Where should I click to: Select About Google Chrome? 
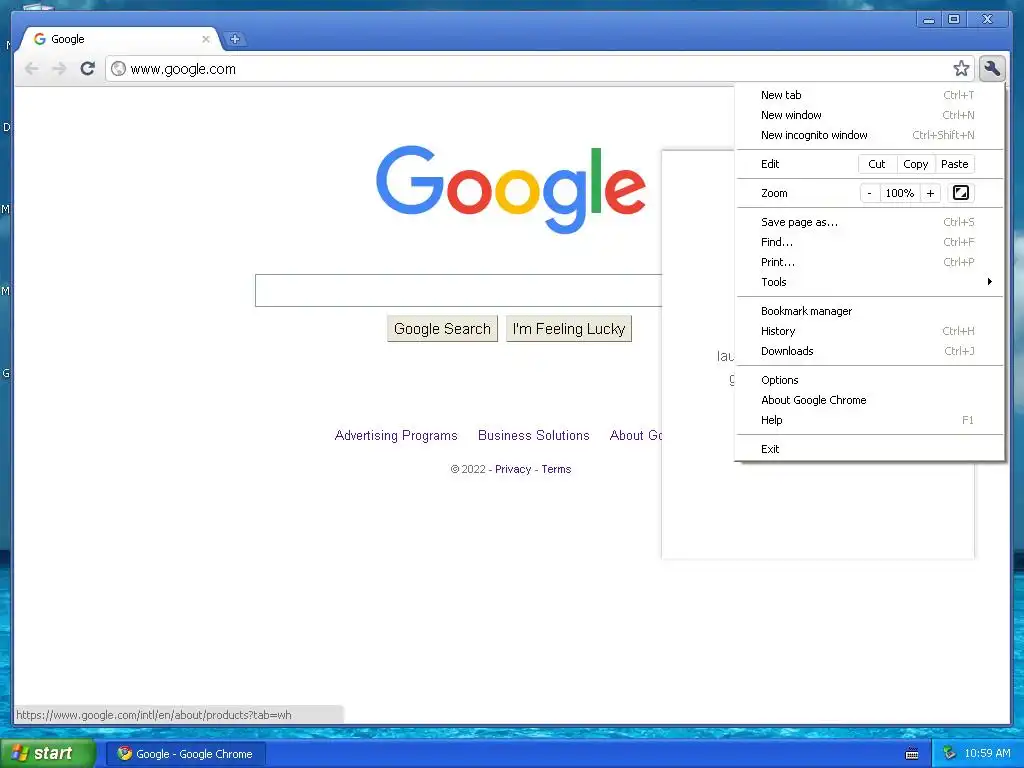tap(869, 400)
